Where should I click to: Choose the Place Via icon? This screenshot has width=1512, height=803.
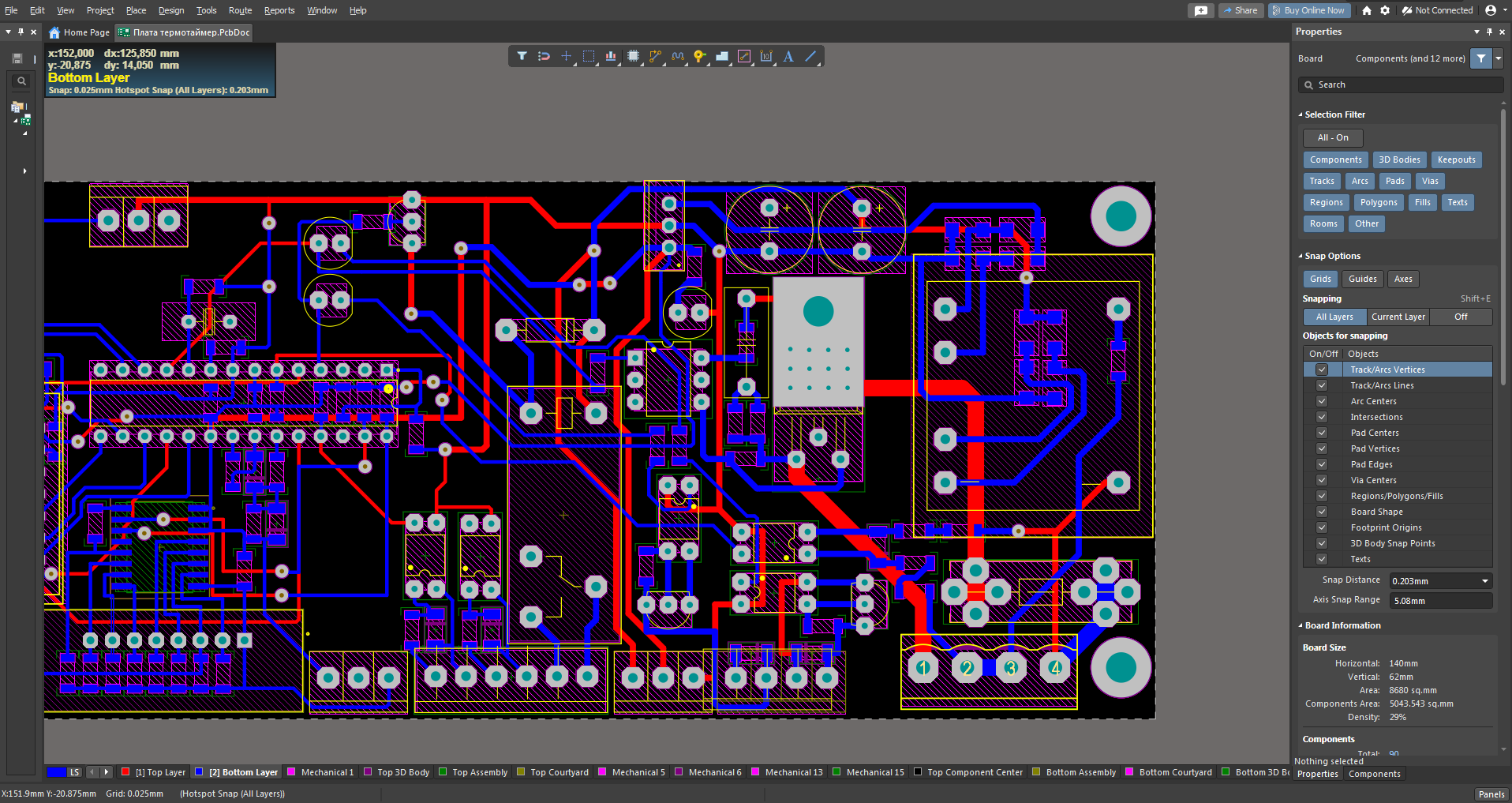pos(699,56)
